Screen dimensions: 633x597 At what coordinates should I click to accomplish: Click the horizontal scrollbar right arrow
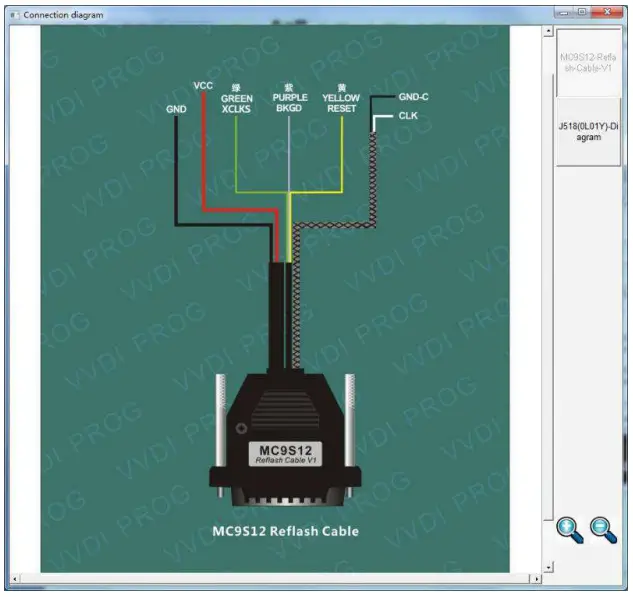tap(536, 579)
